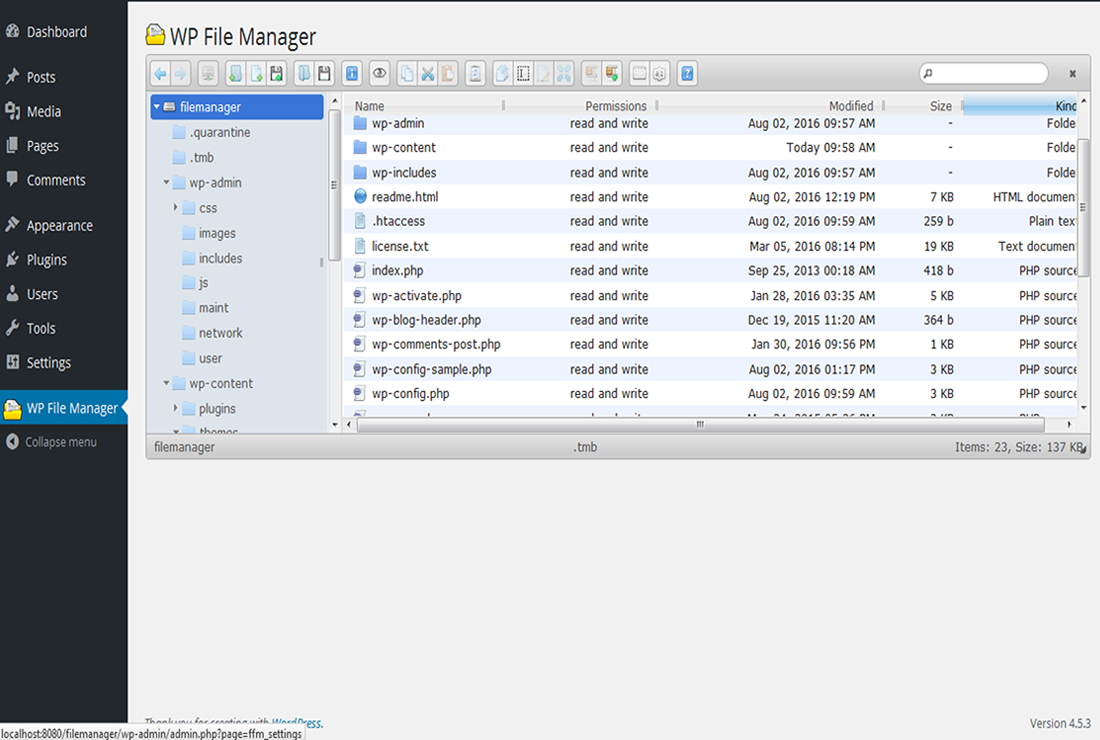This screenshot has width=1100, height=740.
Task: Select the .quarantine folder in the tree
Action: (x=219, y=133)
